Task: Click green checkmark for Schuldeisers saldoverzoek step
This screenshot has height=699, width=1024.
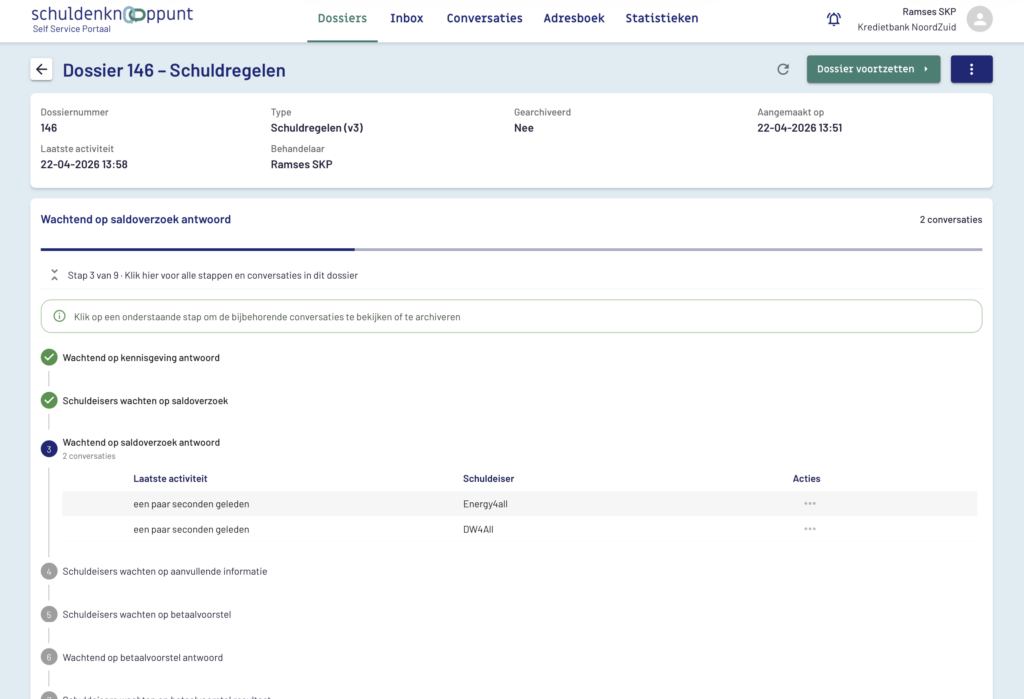Action: tap(49, 400)
